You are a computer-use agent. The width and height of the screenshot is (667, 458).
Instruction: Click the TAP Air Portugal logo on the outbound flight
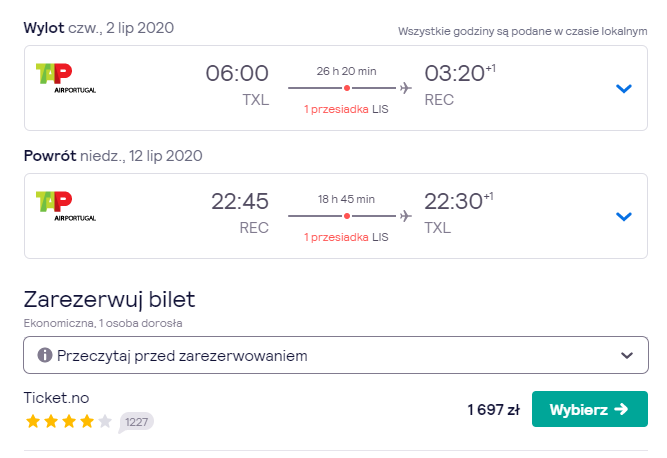[66, 78]
